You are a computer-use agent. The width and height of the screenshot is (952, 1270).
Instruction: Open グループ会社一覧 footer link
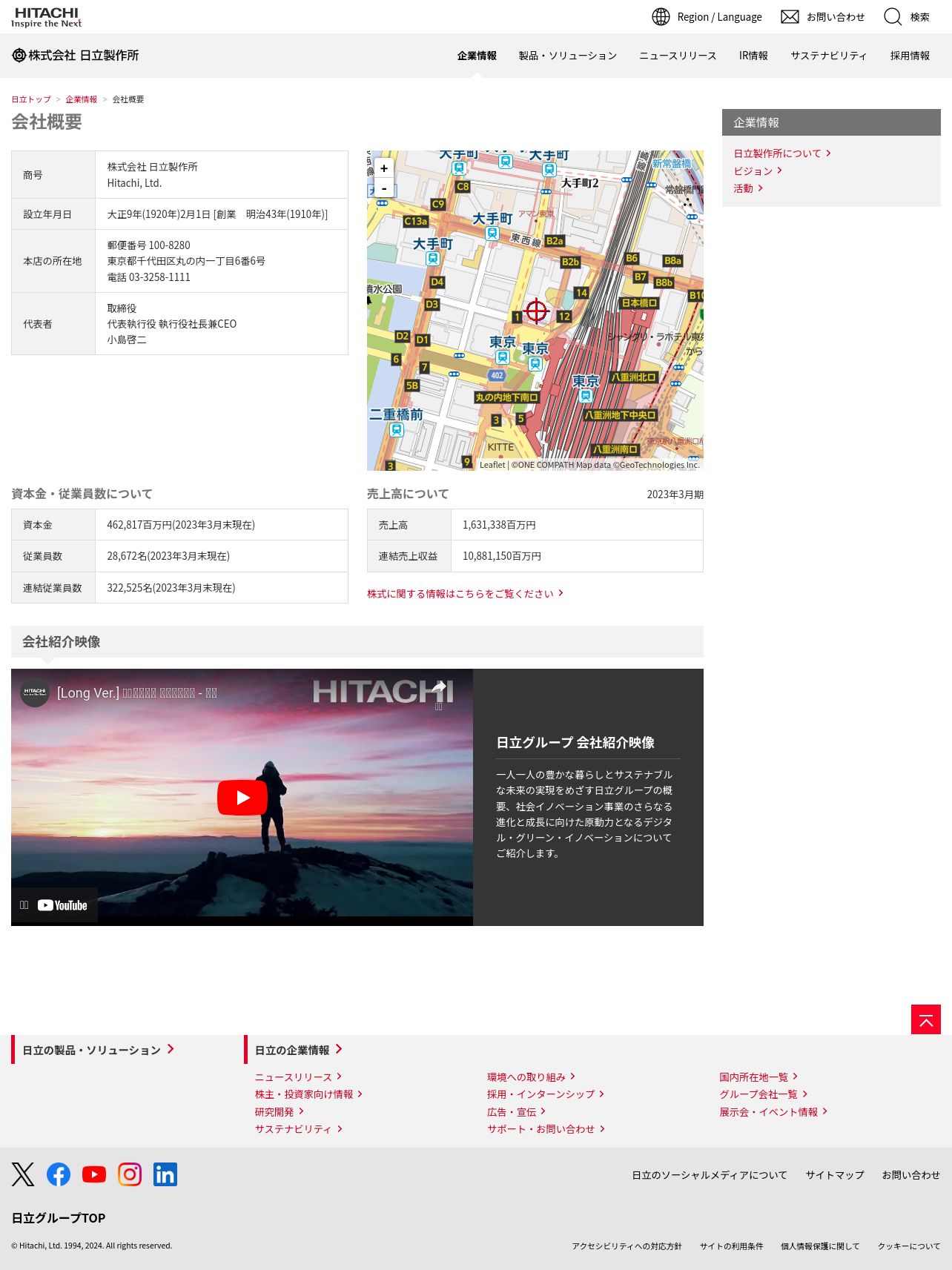coord(763,1094)
